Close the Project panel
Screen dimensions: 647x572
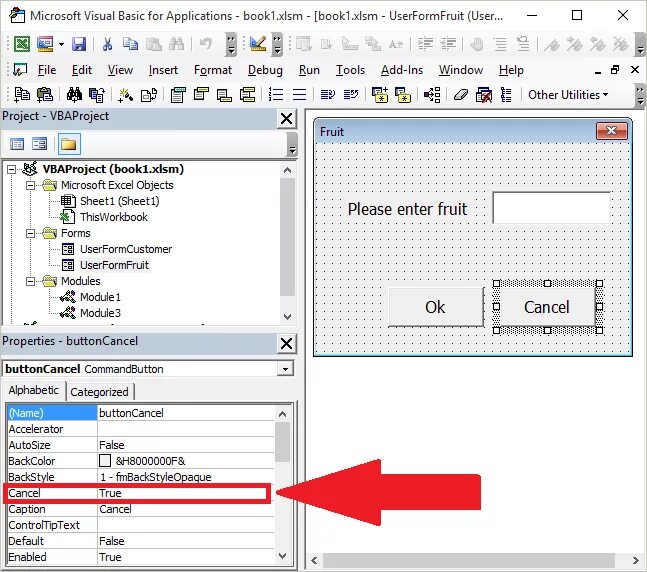pos(286,119)
